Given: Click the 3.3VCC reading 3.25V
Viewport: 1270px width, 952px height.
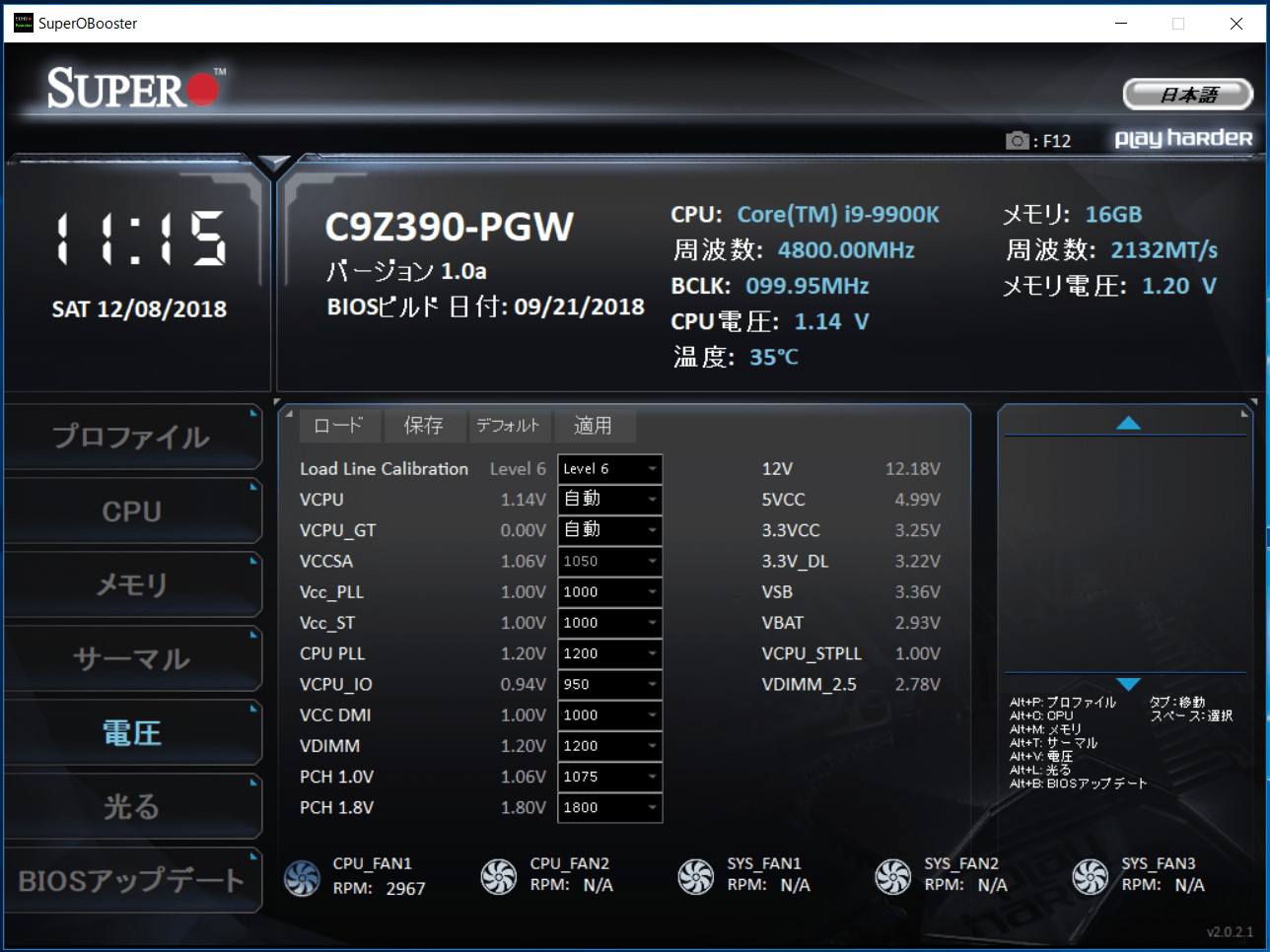Looking at the screenshot, I should (x=918, y=530).
